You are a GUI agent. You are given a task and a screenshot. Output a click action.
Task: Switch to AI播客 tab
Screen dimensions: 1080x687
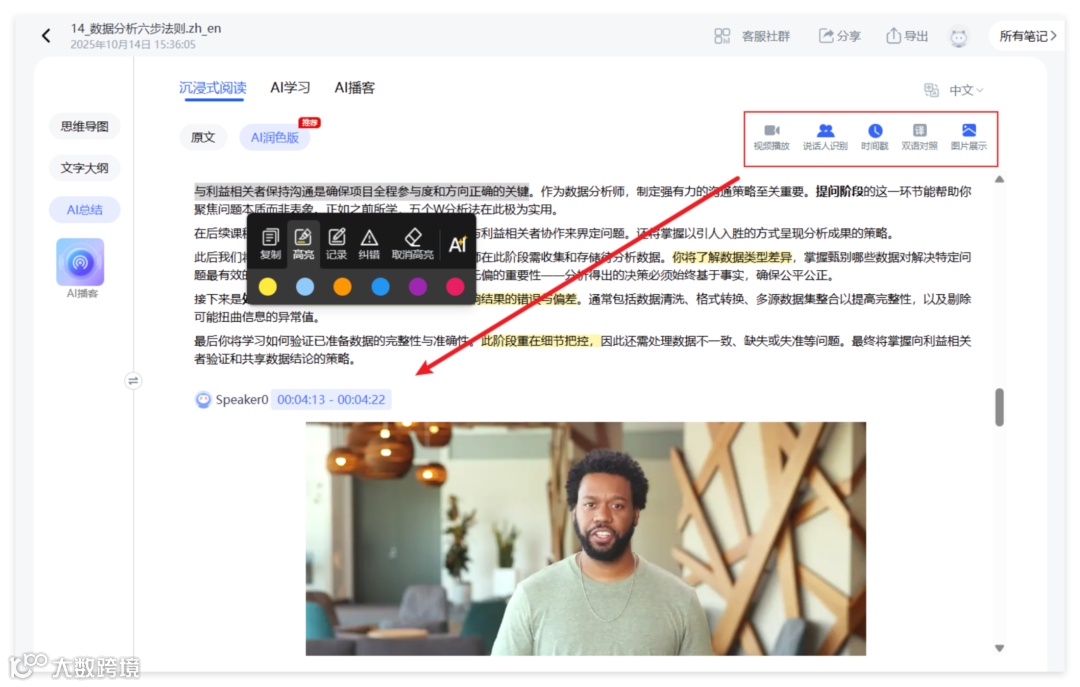355,88
